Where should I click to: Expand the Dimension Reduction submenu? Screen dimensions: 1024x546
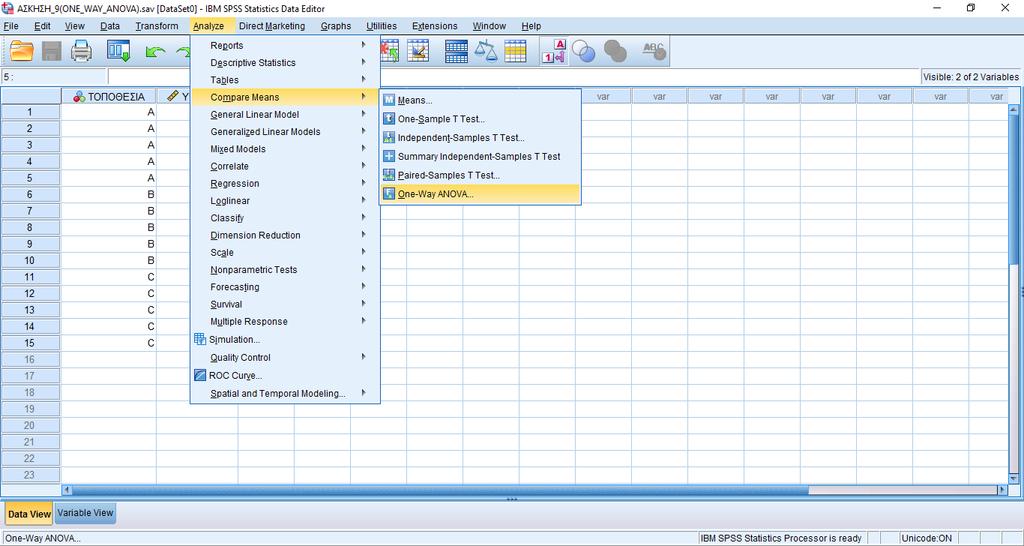(285, 235)
